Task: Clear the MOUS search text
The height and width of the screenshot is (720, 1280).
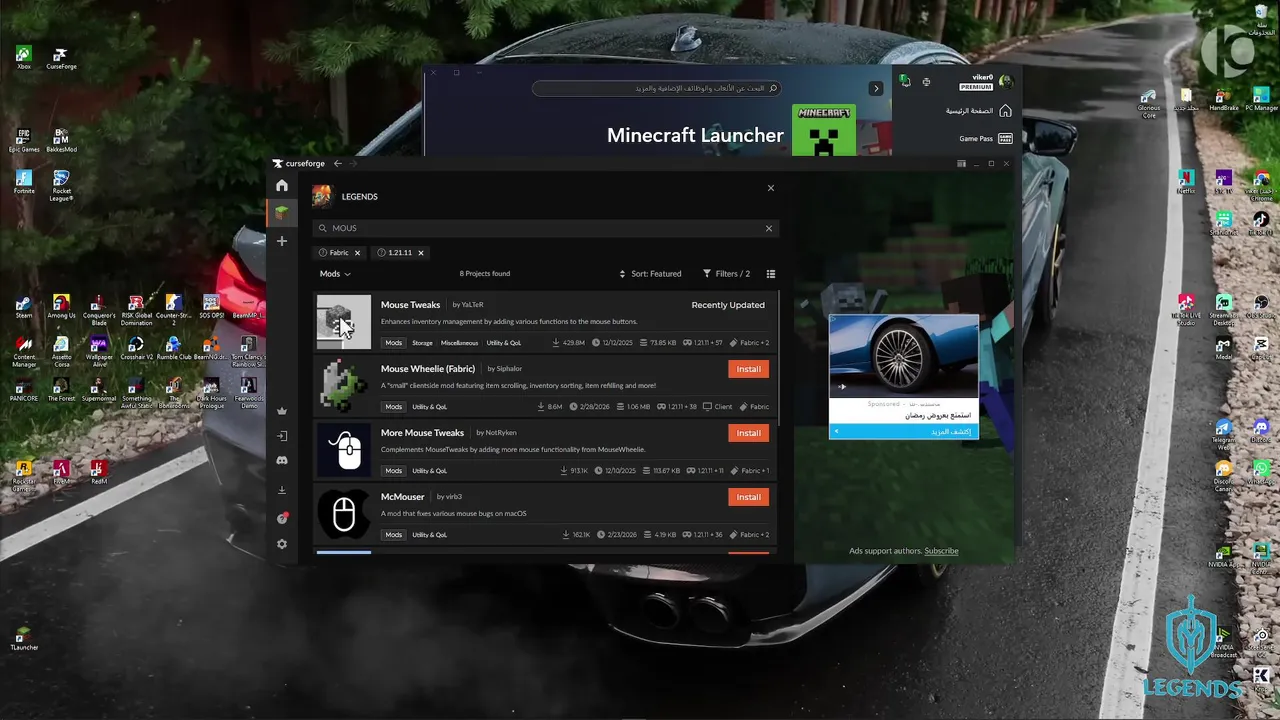Action: pos(769,228)
